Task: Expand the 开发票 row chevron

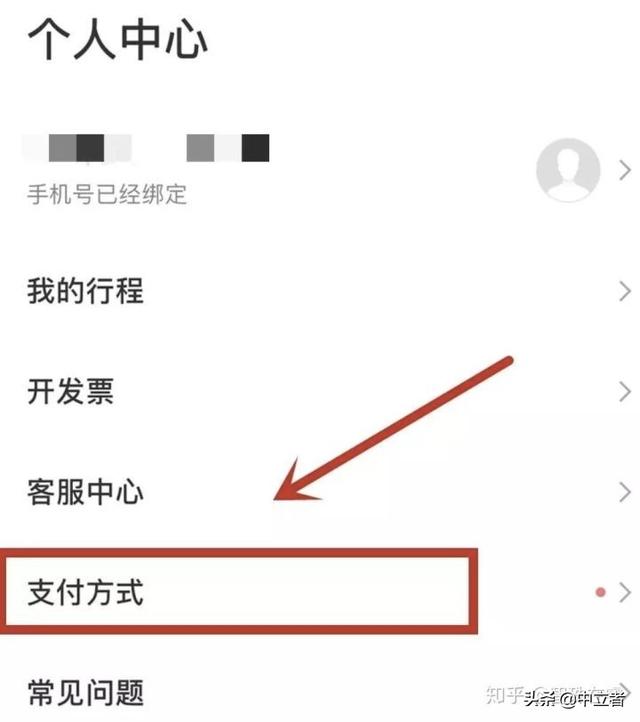Action: [x=624, y=392]
